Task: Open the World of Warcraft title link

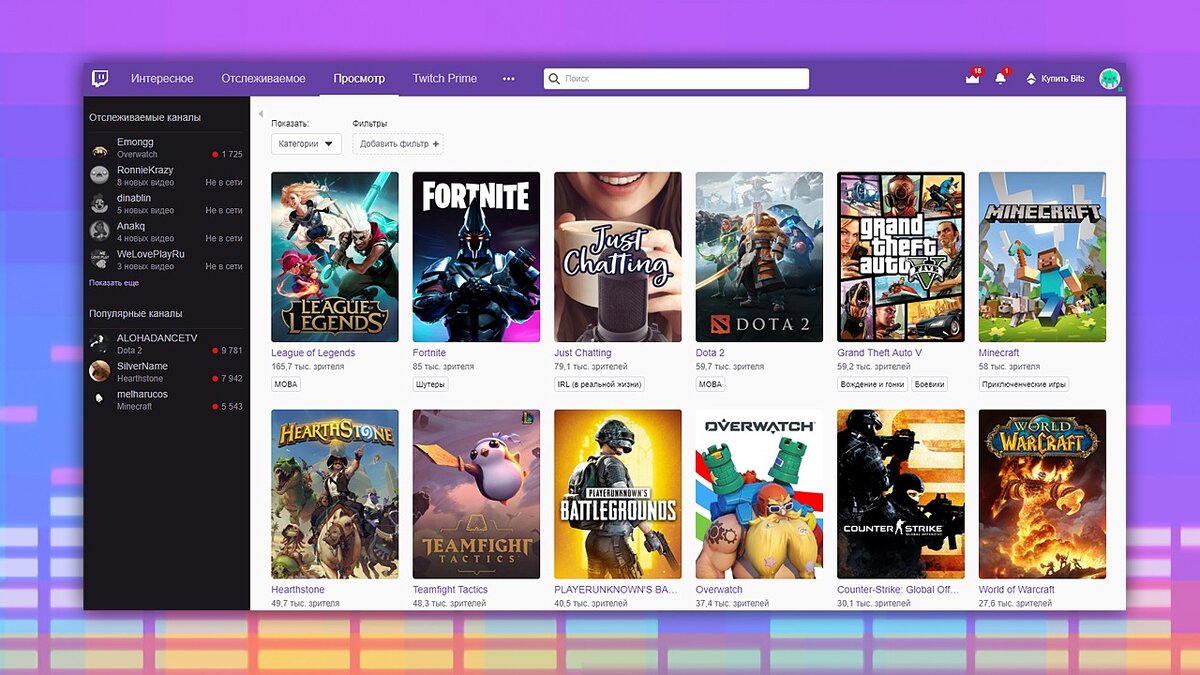Action: coord(1017,590)
